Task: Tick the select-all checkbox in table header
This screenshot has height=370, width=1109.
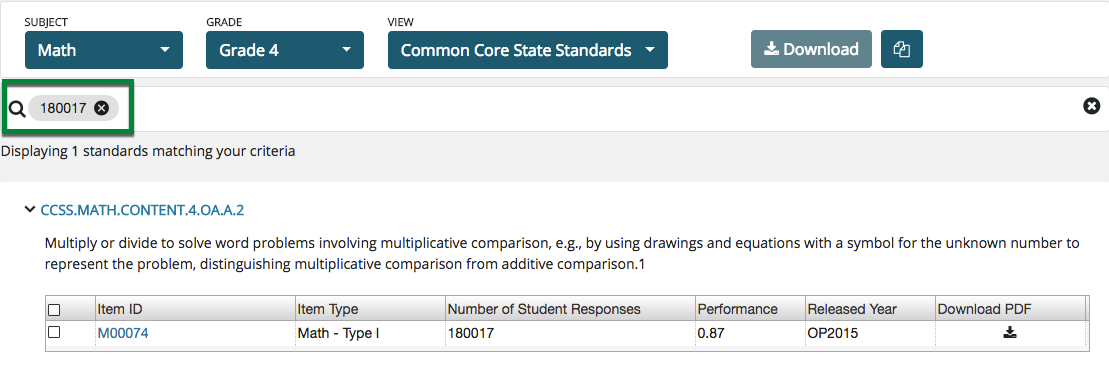Action: (54, 310)
